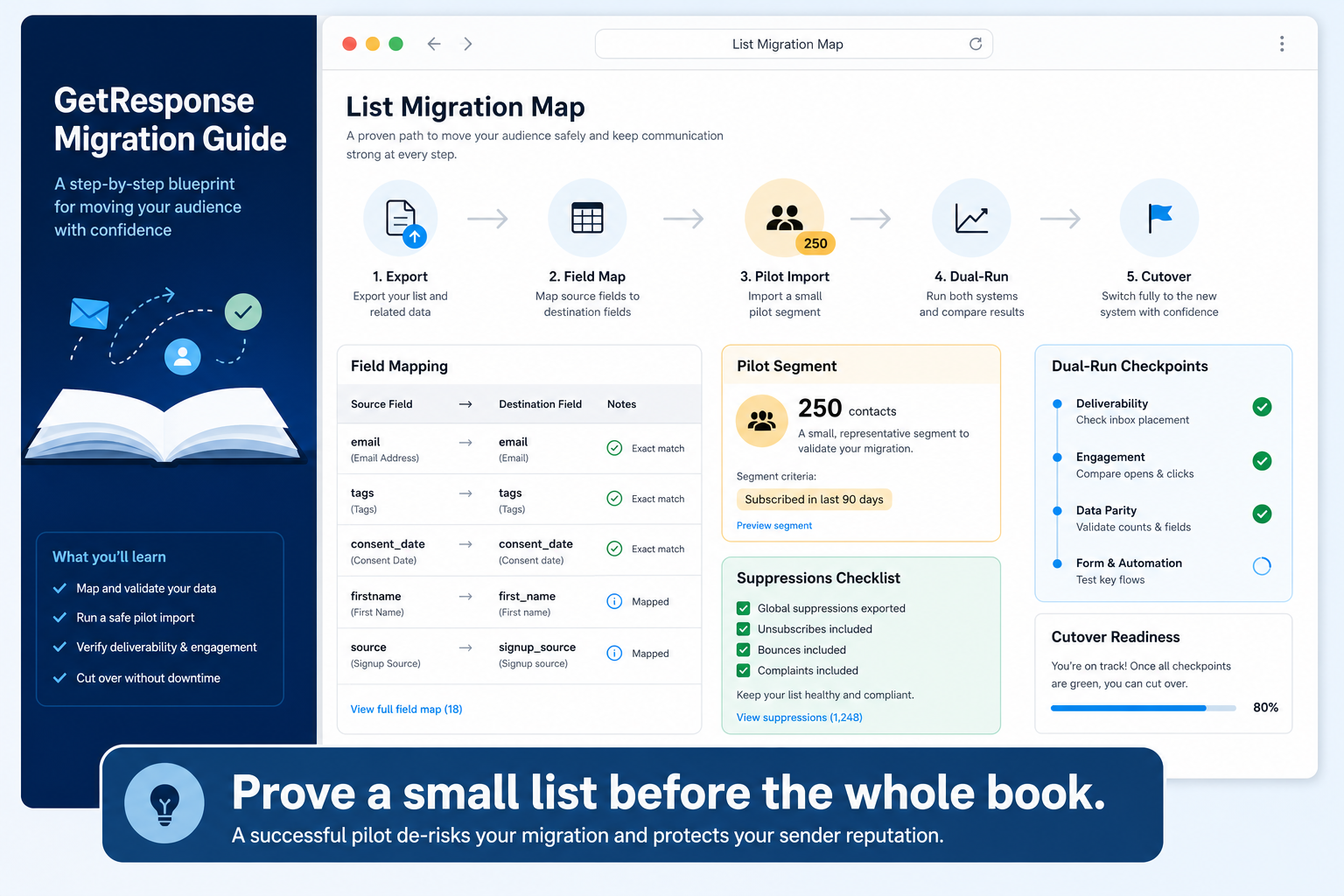1344x896 pixels.
Task: Click the Map and validate your data item
Action: click(146, 589)
